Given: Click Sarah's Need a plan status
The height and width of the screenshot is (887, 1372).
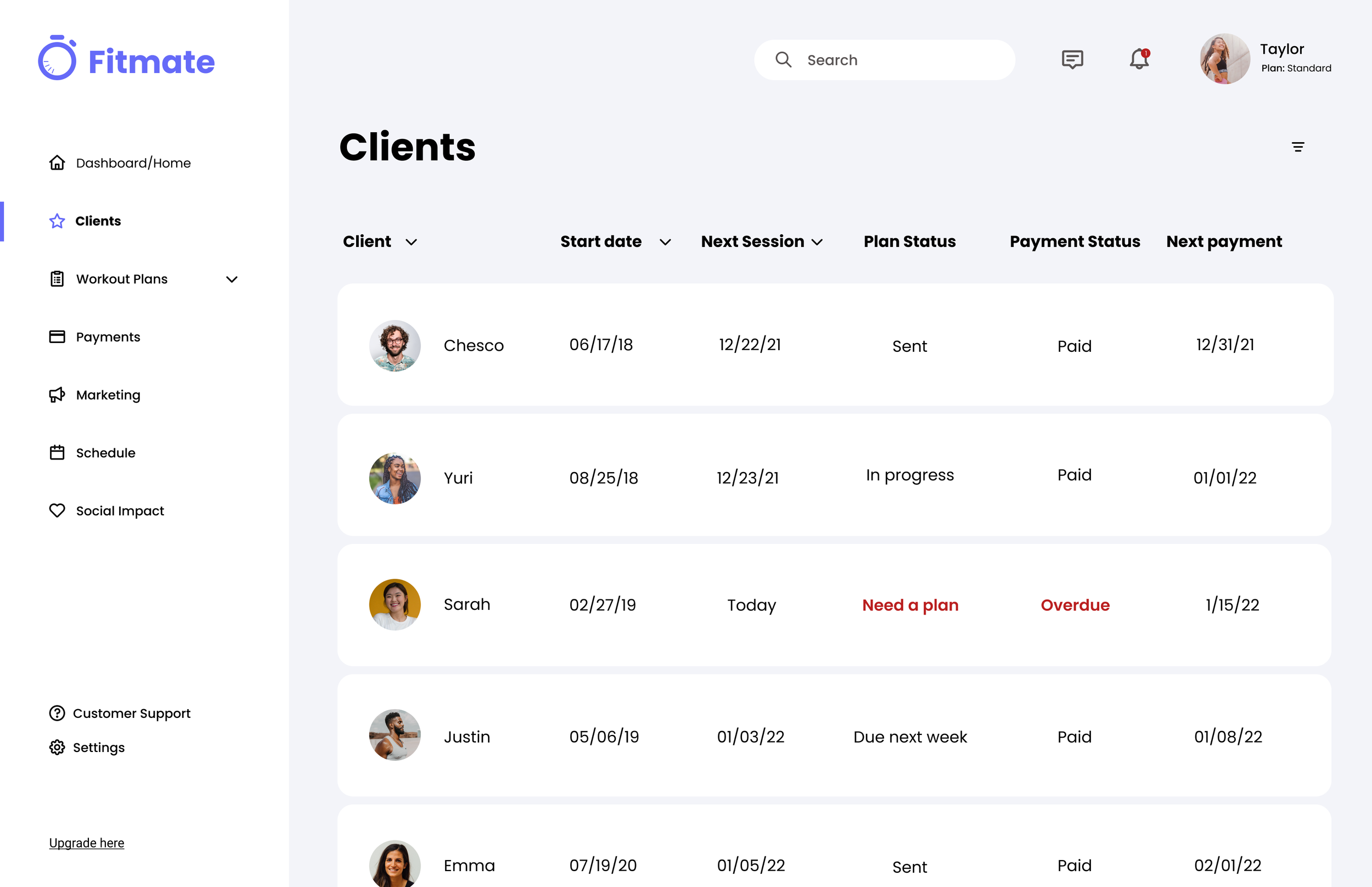Looking at the screenshot, I should [910, 605].
